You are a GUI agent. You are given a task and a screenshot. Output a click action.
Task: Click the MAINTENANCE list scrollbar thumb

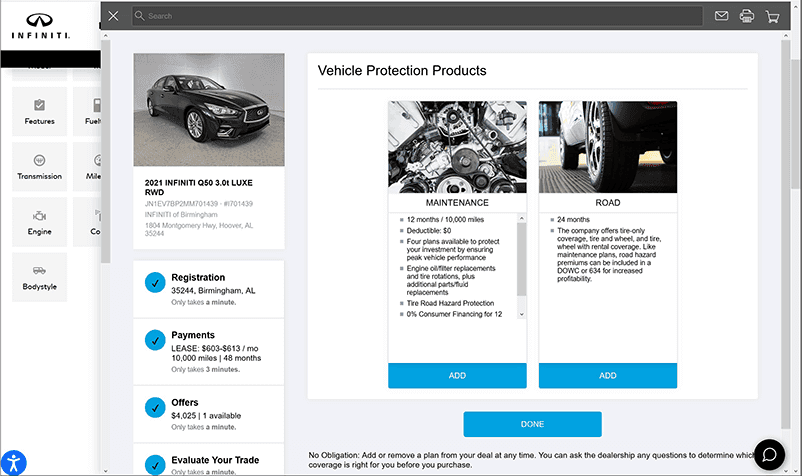[521, 259]
